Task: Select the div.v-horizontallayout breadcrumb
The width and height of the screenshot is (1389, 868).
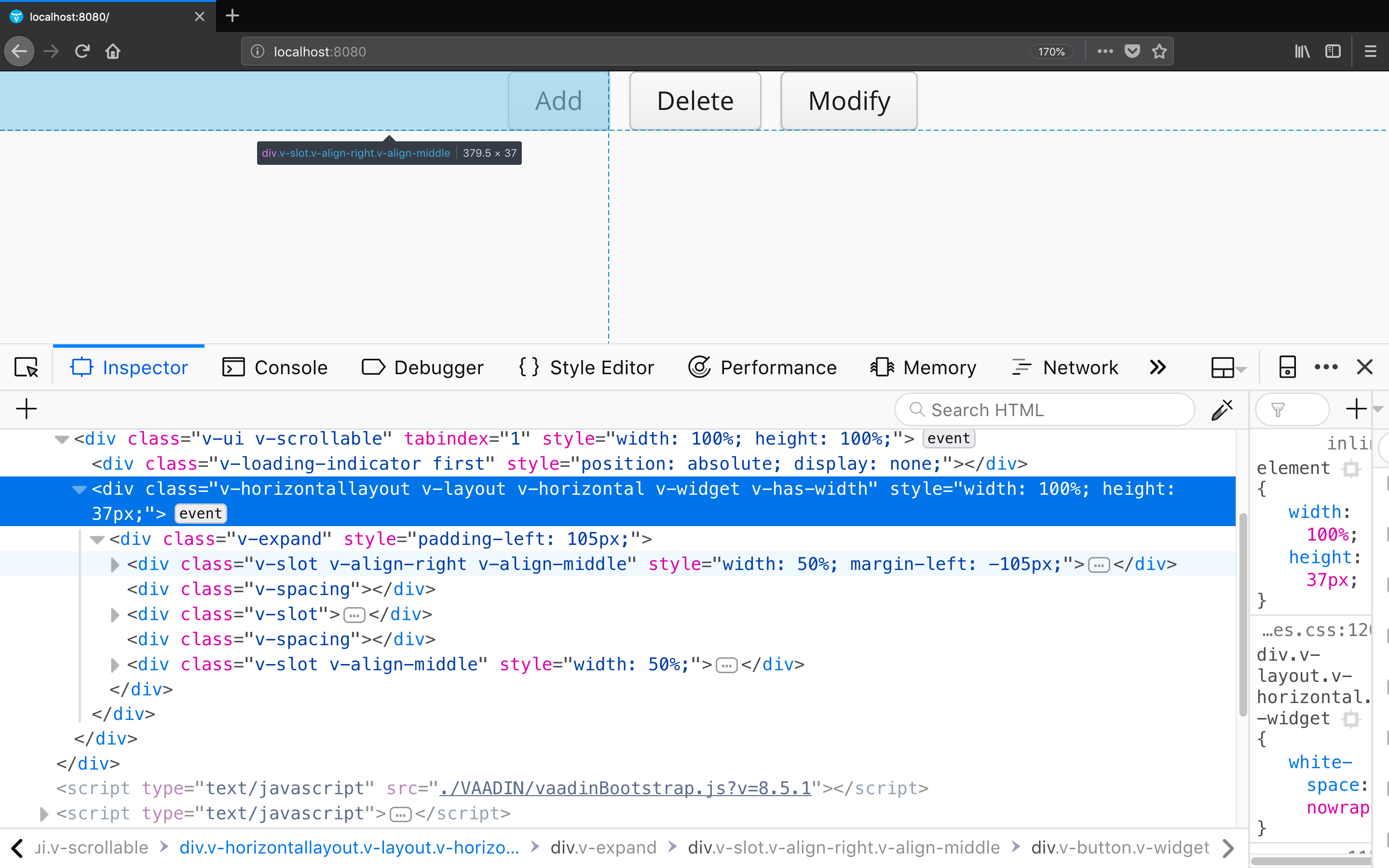Action: tap(349, 847)
